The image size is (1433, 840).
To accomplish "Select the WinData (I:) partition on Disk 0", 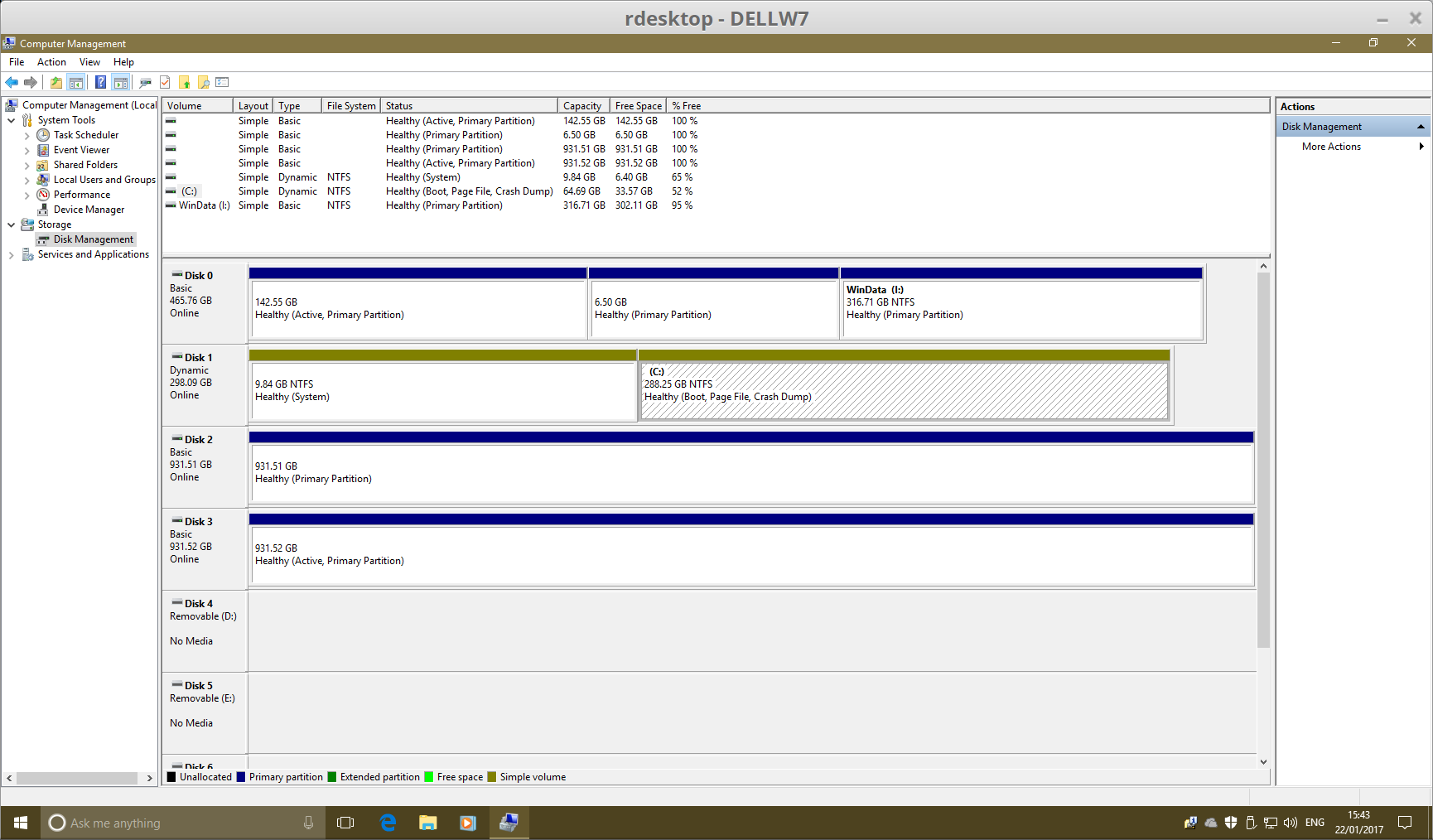I will (x=1020, y=309).
